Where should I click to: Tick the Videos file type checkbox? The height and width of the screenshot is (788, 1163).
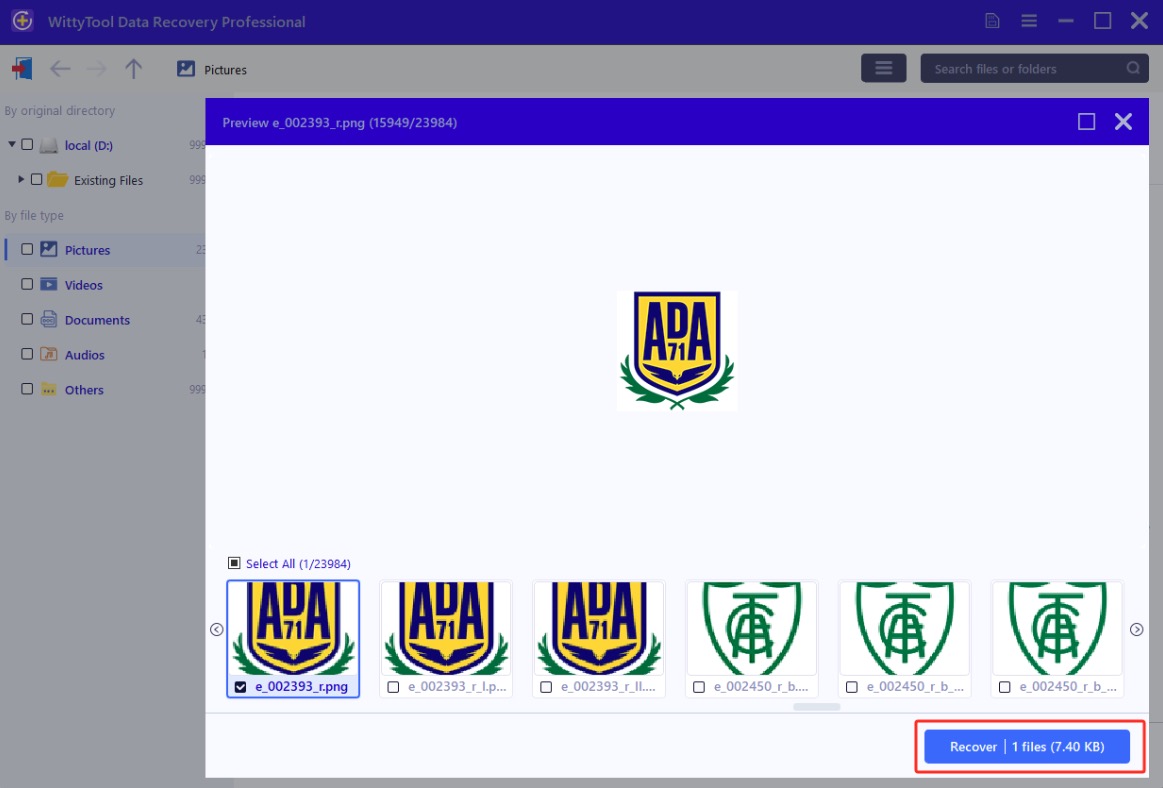tap(27, 284)
